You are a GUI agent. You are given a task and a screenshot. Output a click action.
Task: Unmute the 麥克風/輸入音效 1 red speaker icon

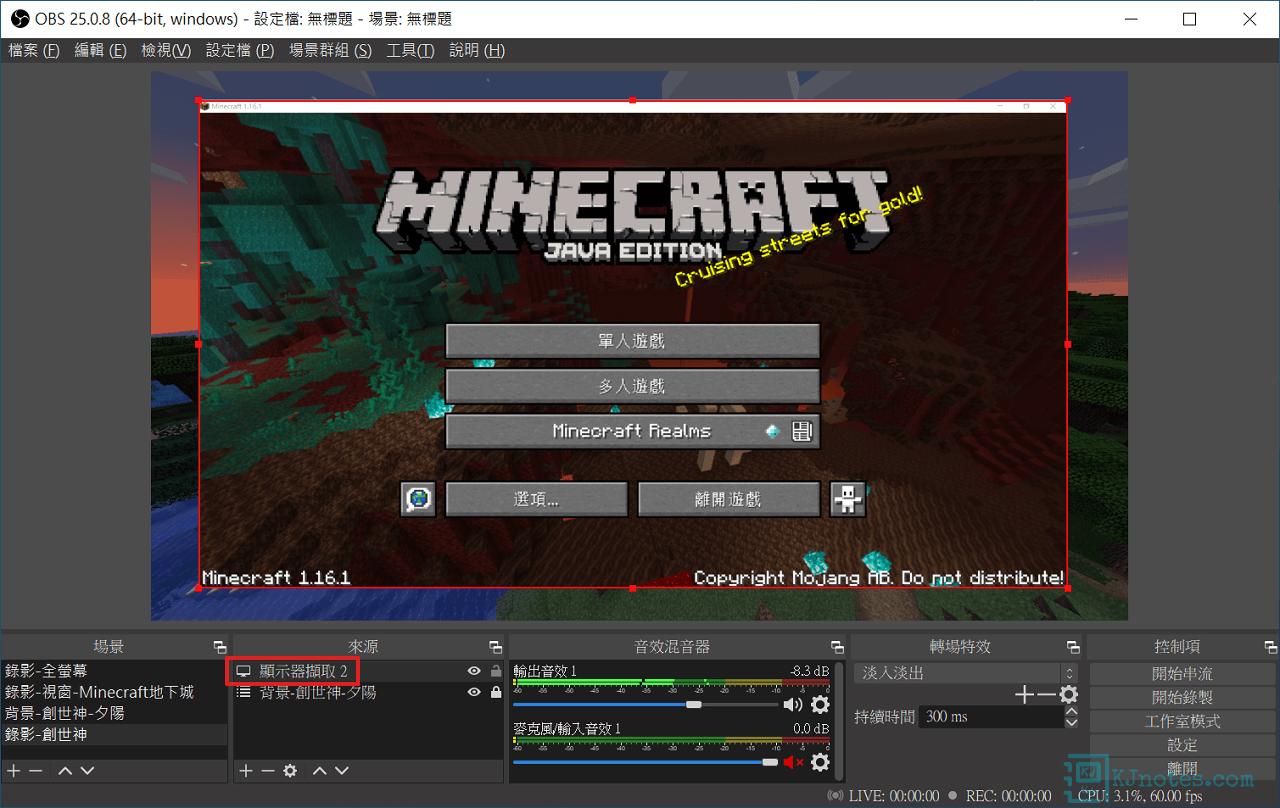tap(793, 762)
